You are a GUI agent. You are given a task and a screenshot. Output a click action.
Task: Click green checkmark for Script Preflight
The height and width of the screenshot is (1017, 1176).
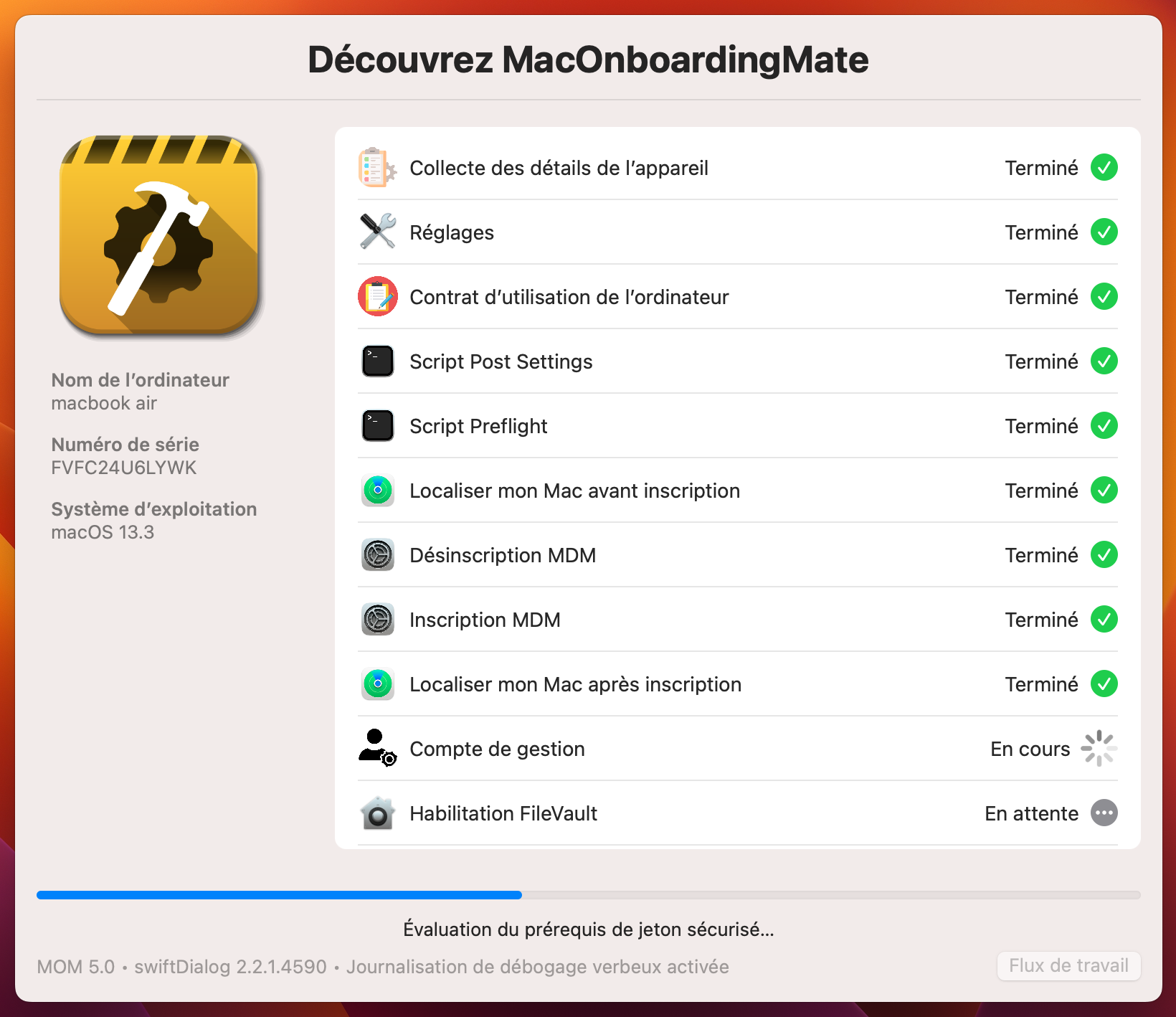point(1104,426)
